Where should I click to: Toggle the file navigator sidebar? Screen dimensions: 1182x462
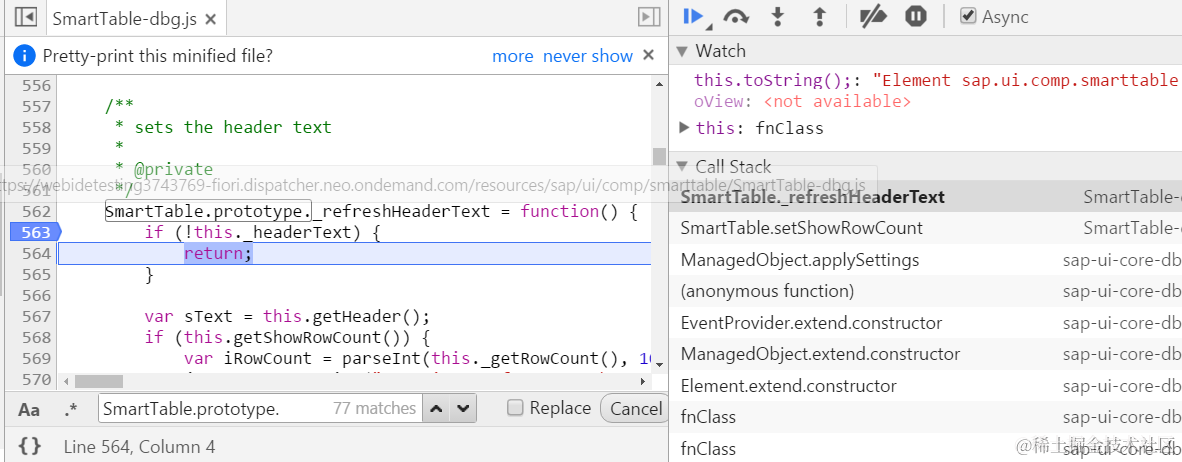[x=26, y=18]
